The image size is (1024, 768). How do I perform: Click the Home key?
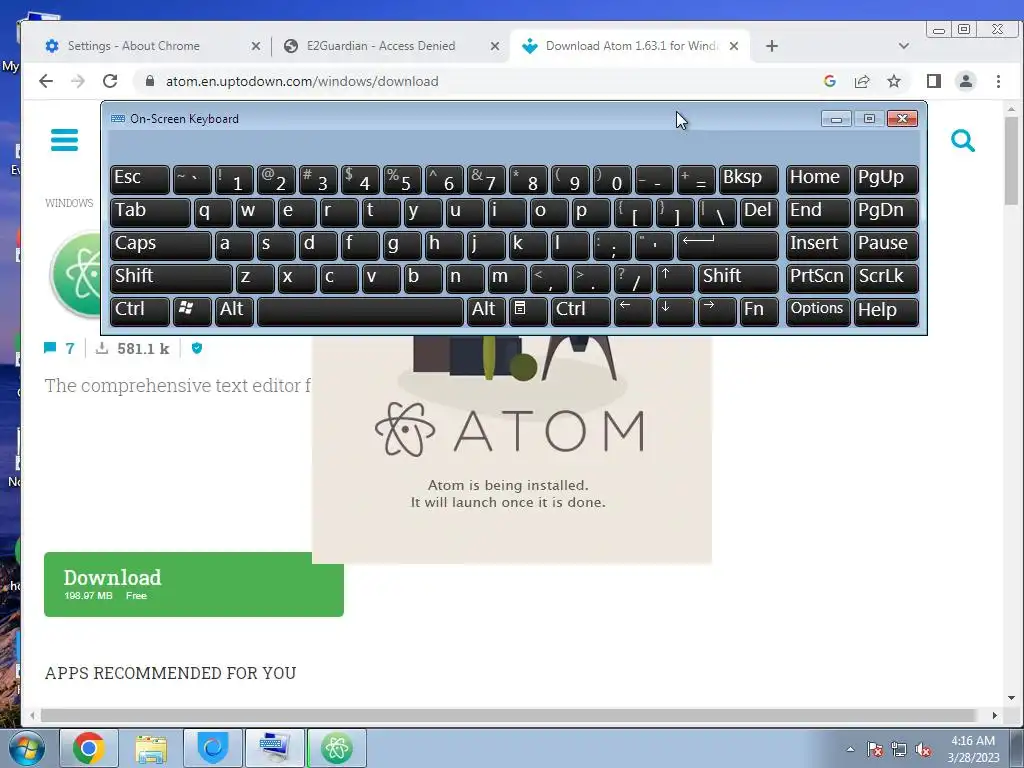click(817, 180)
